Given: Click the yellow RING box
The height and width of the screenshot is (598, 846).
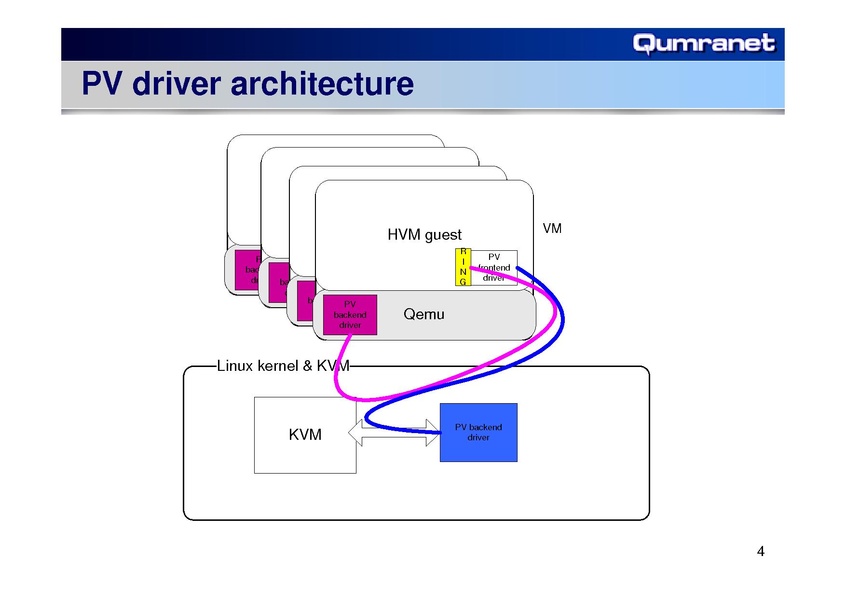Looking at the screenshot, I should pos(462,267).
